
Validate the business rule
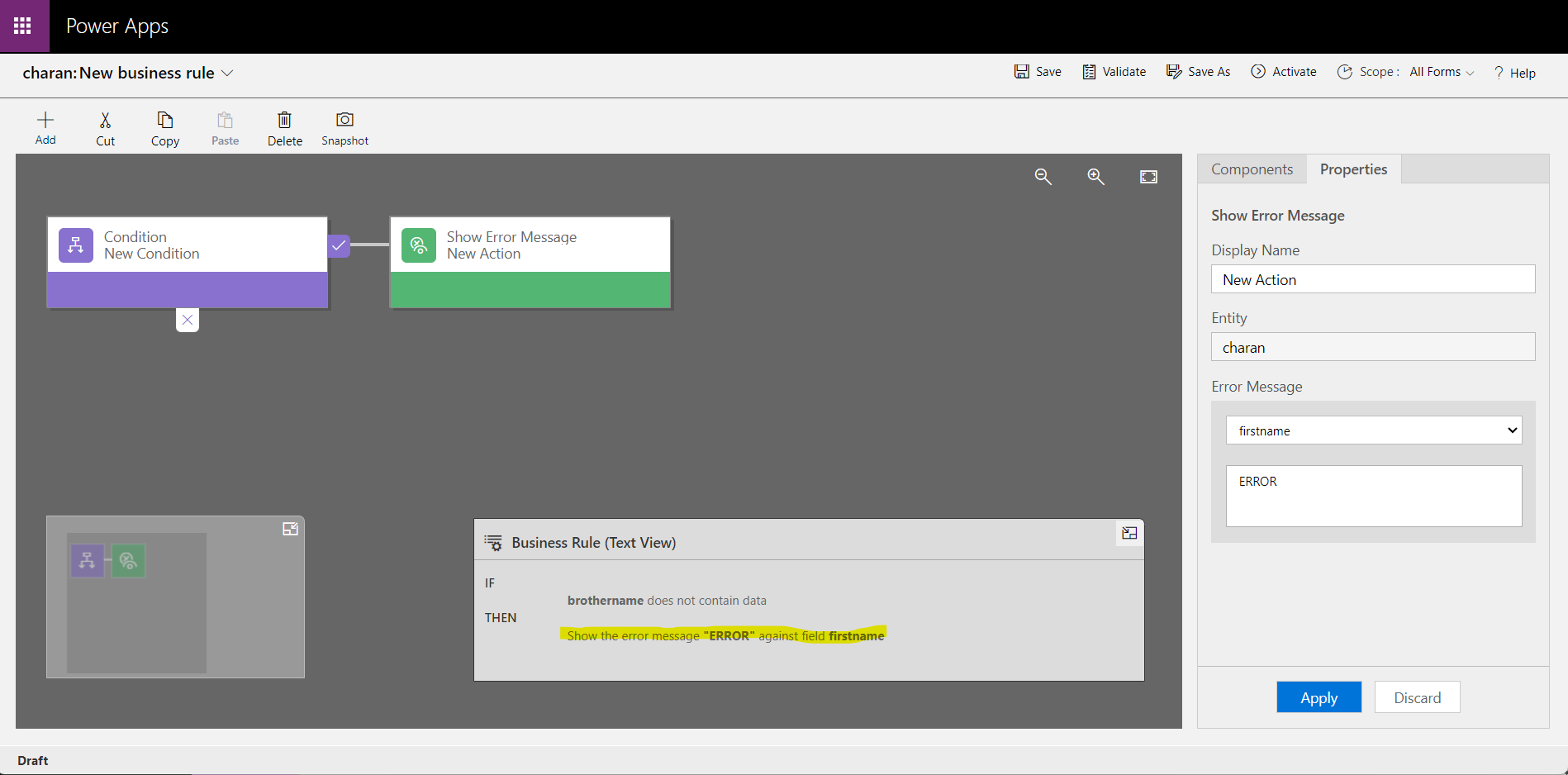[1114, 72]
